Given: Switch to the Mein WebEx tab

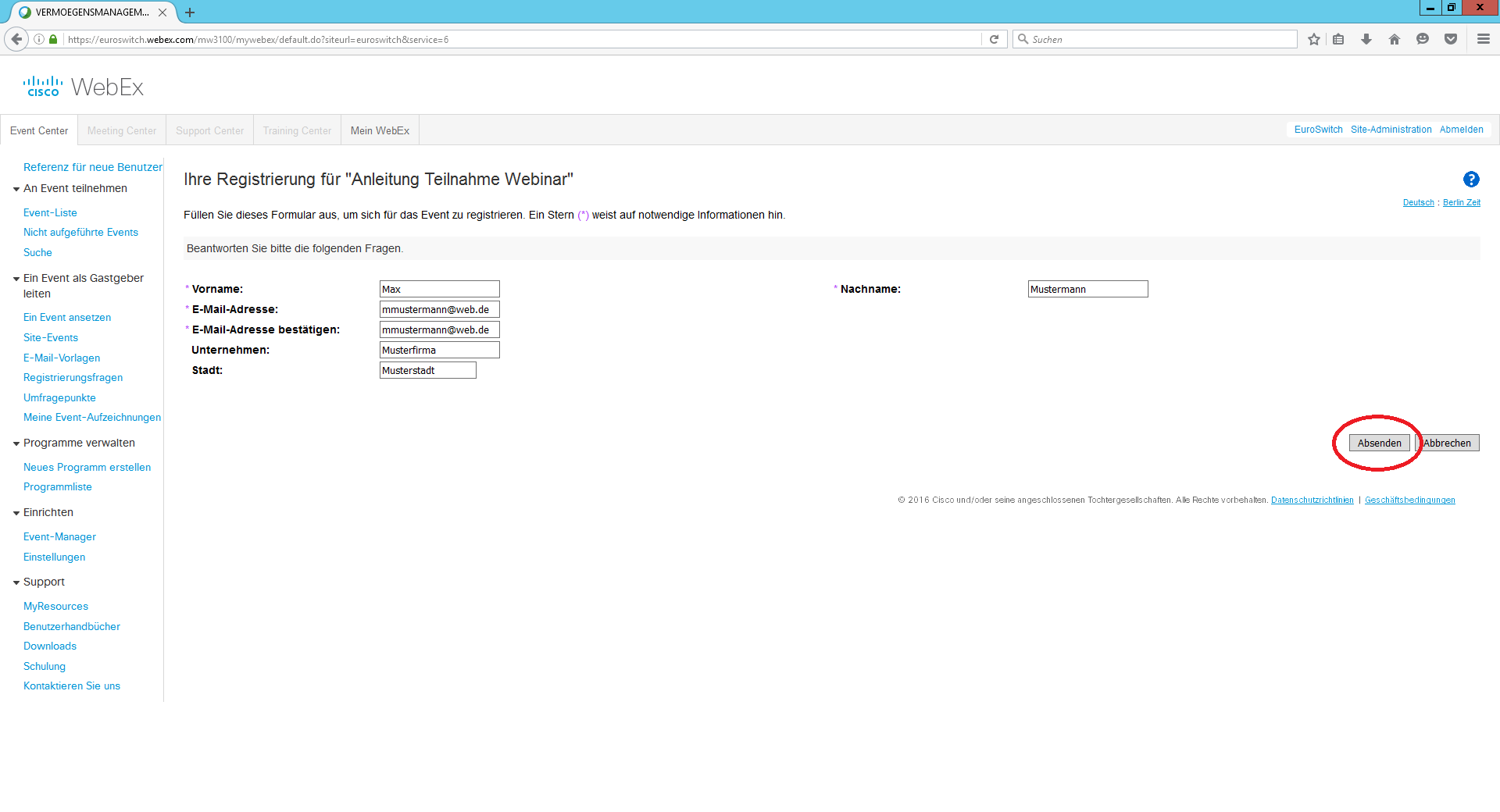Looking at the screenshot, I should 380,130.
